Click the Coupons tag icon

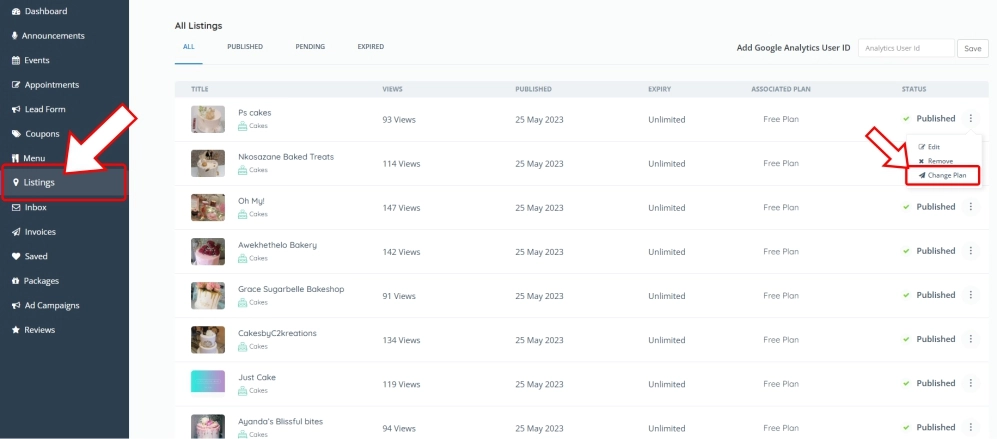pyautogui.click(x=15, y=134)
